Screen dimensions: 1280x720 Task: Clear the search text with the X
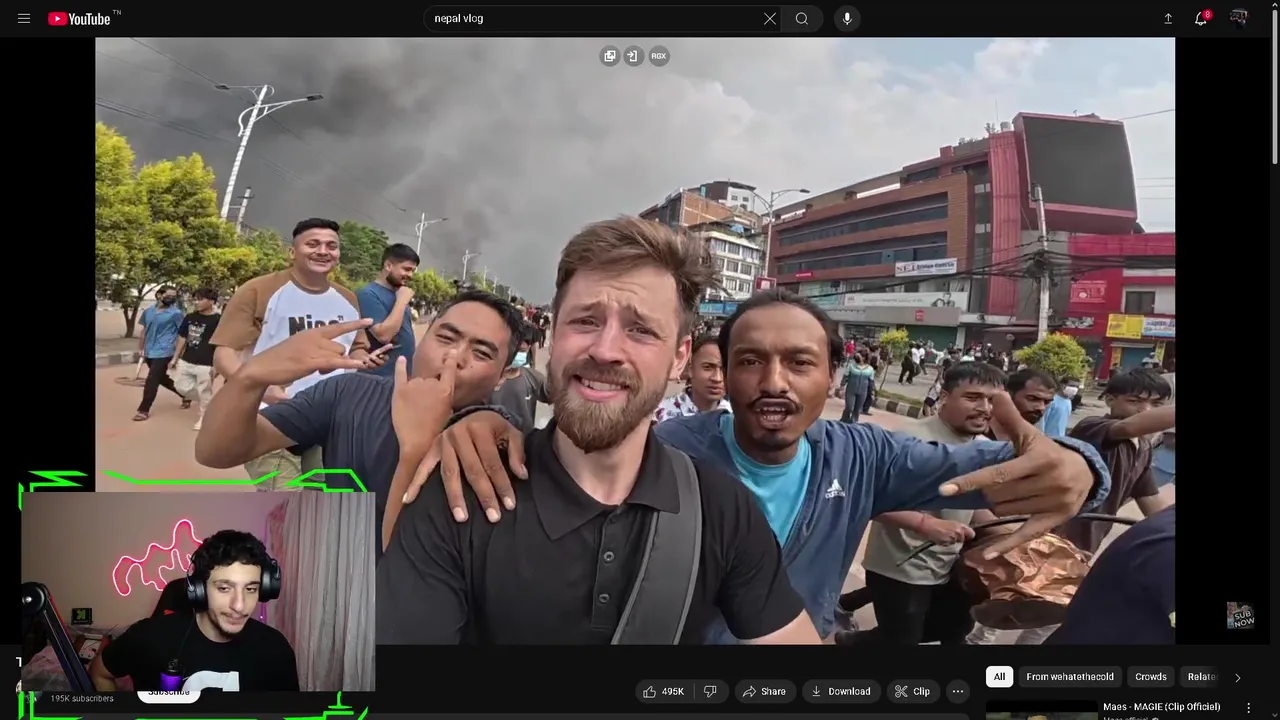click(x=770, y=18)
